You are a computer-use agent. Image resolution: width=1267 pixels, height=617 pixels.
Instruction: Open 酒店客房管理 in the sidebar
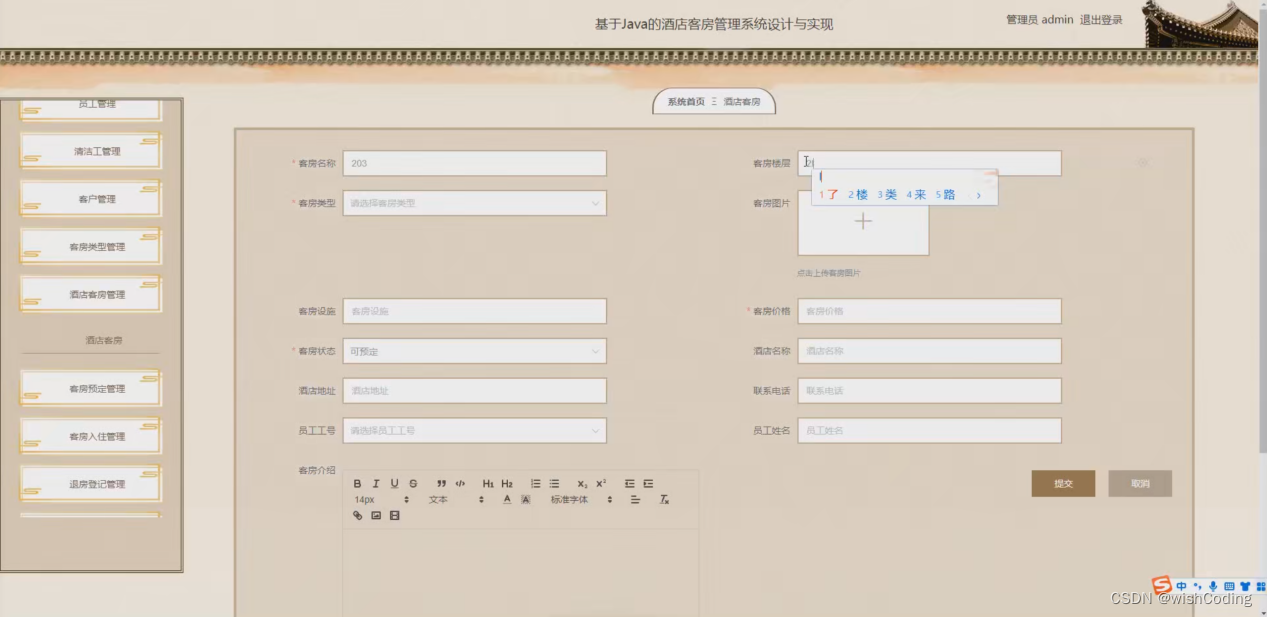tap(91, 295)
